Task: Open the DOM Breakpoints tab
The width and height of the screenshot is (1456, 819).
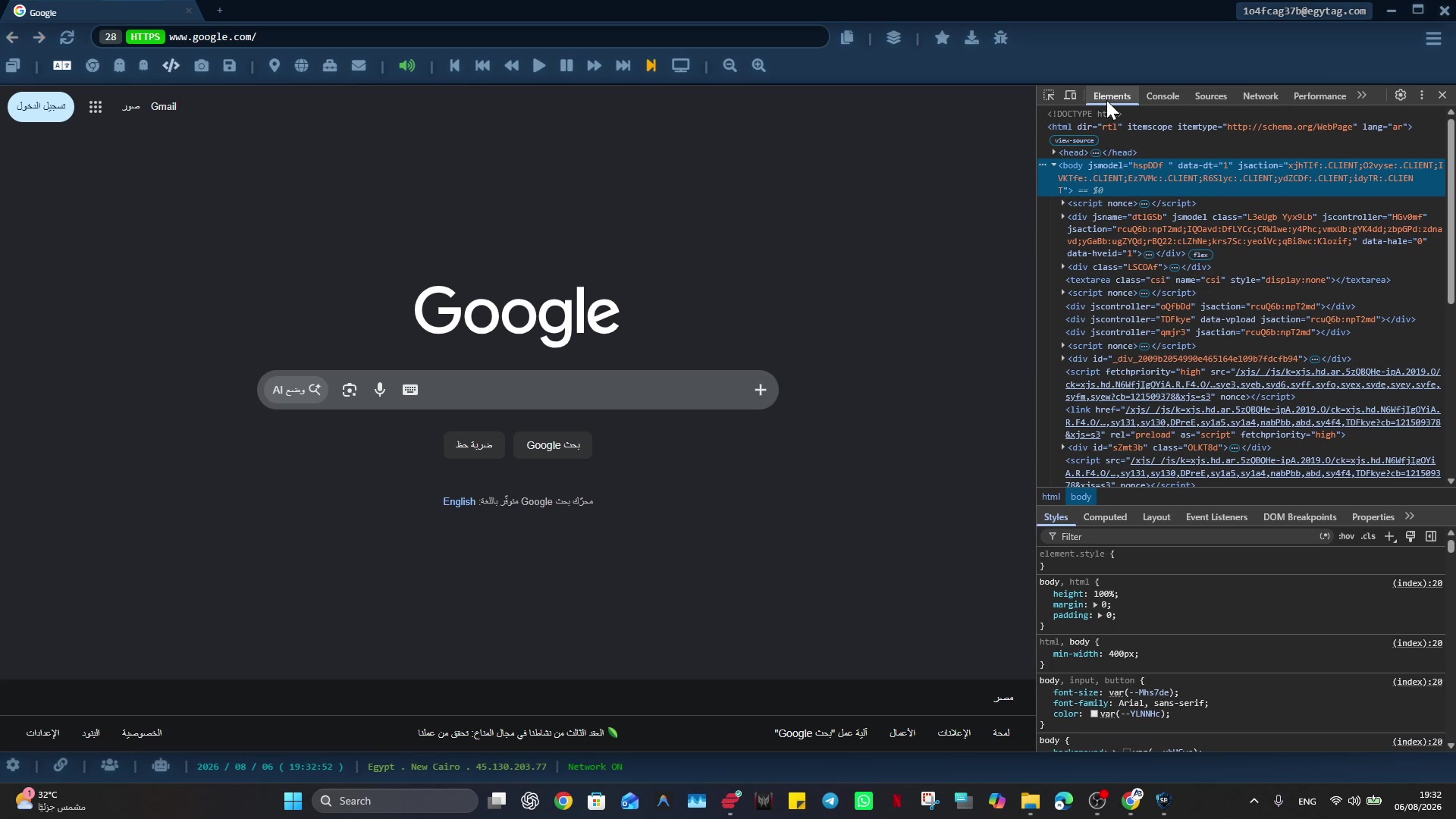Action: point(1300,517)
